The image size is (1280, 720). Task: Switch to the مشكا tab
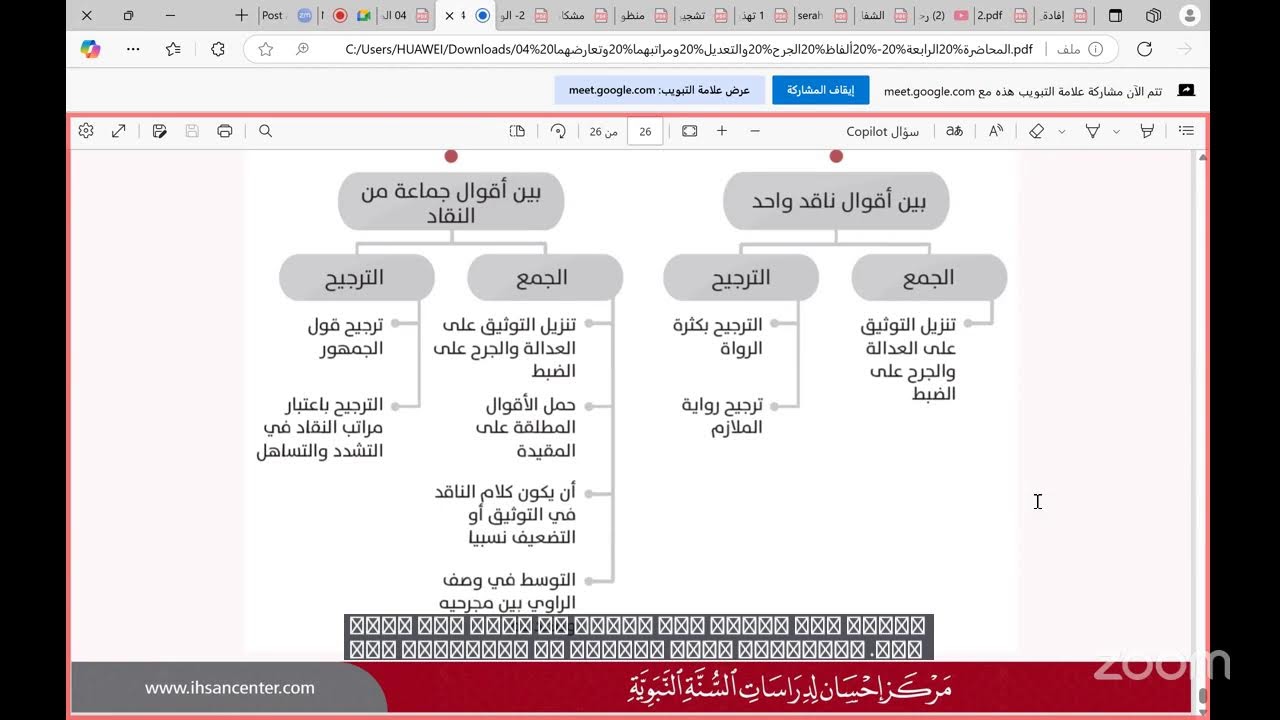(x=583, y=15)
